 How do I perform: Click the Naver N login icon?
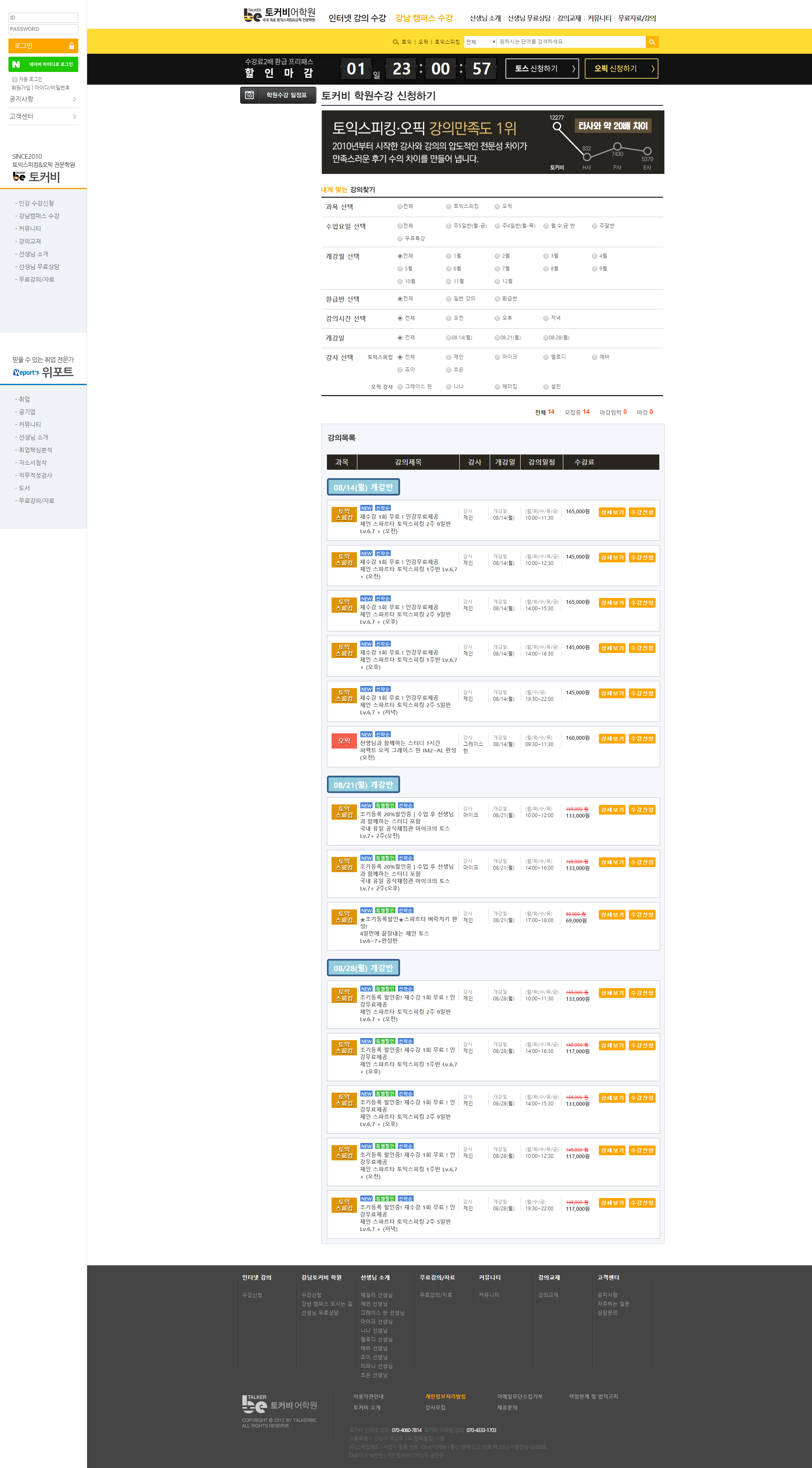[x=16, y=64]
